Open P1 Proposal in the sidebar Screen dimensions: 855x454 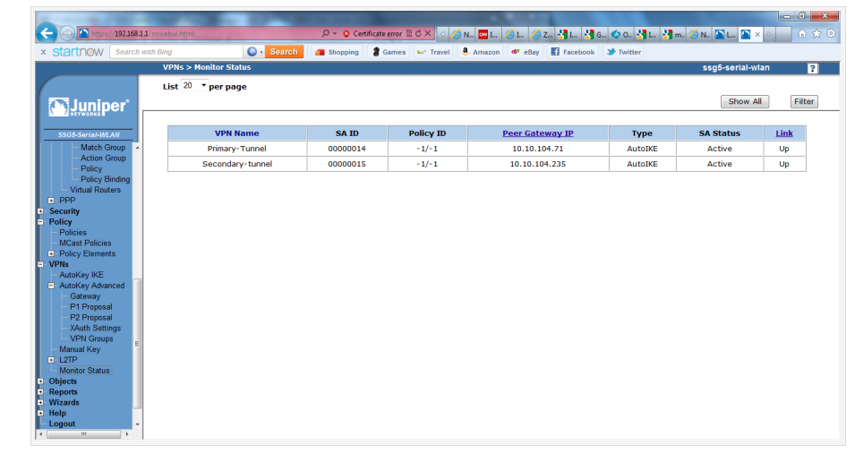(x=91, y=307)
